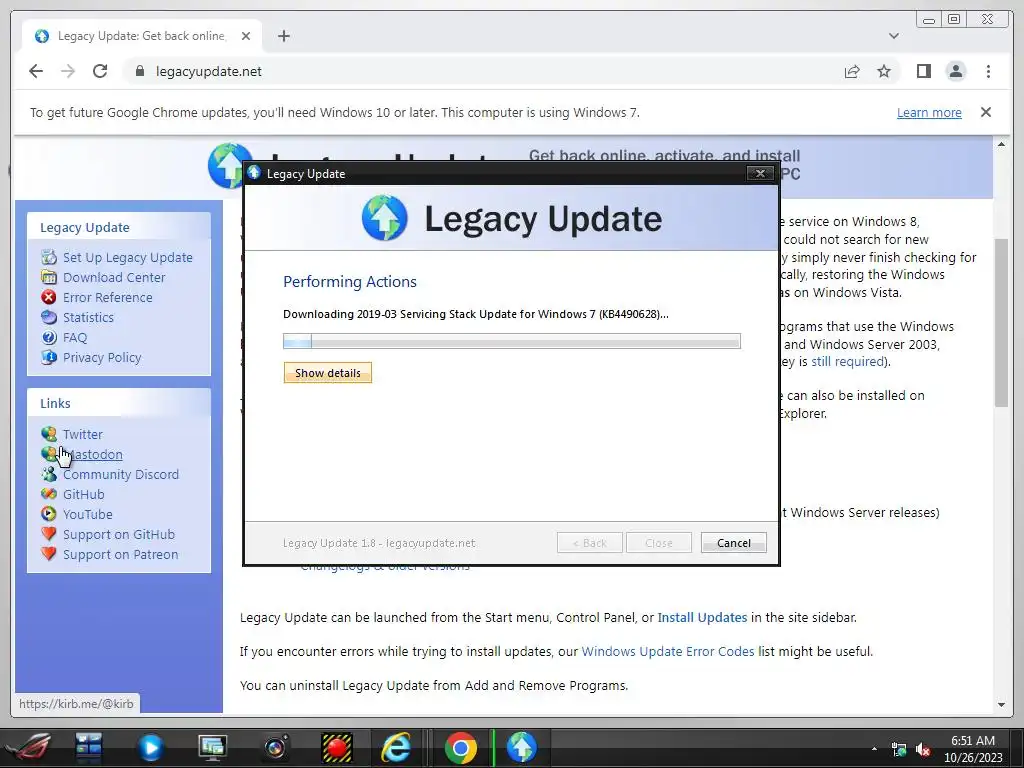The image size is (1024, 768).
Task: Click the YouTube link icon
Action: click(x=49, y=514)
